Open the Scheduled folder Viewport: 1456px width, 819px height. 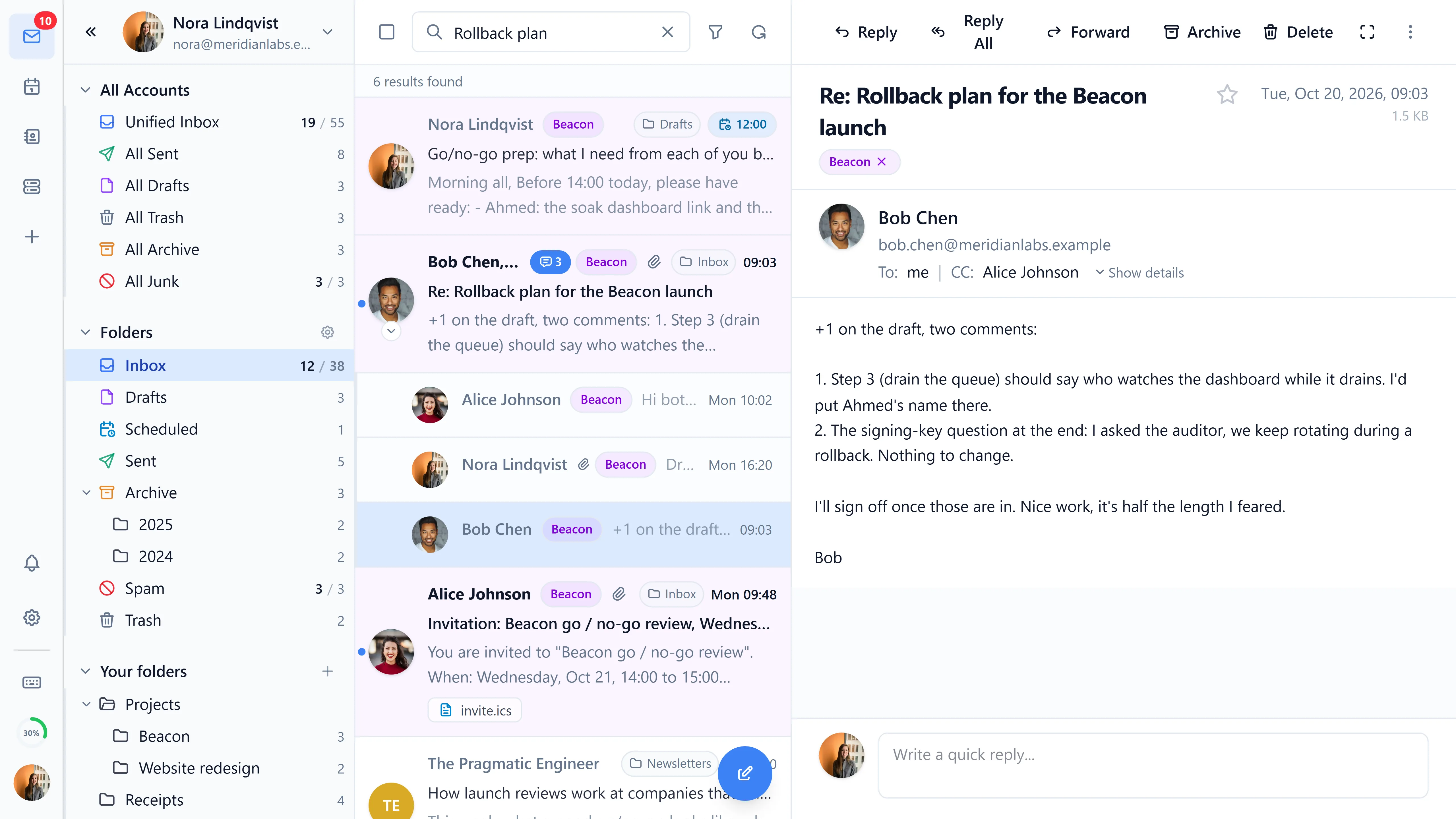[209, 429]
